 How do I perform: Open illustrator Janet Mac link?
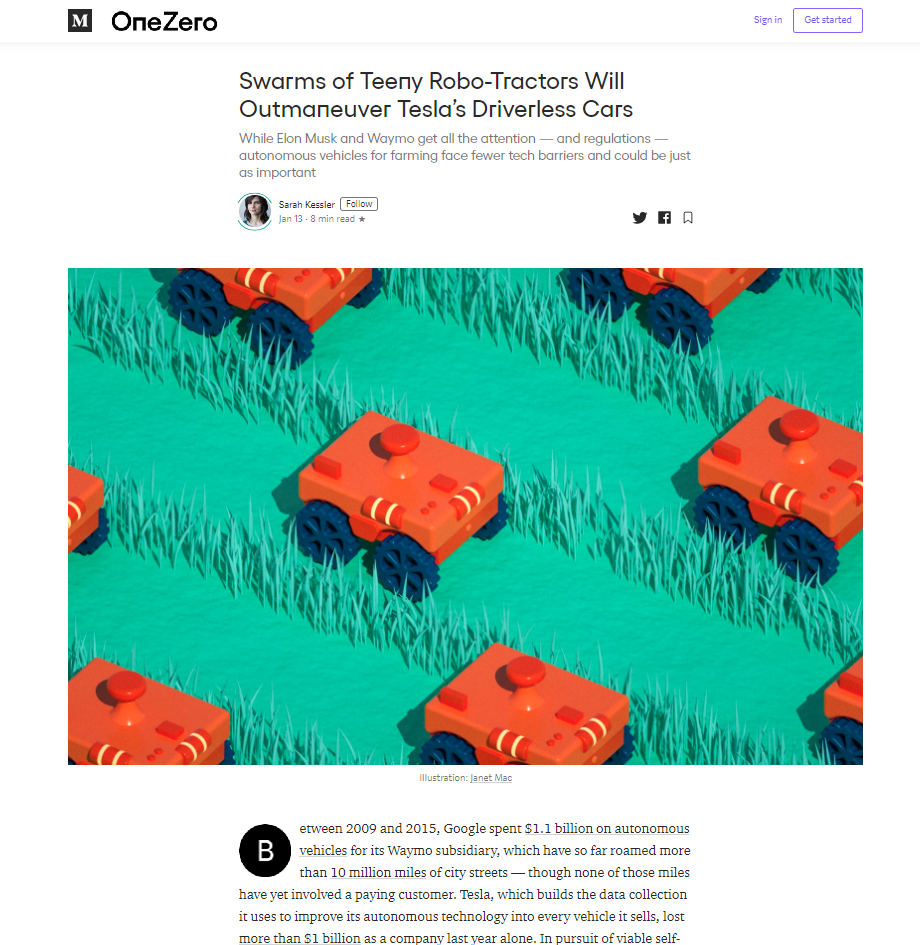coord(491,777)
